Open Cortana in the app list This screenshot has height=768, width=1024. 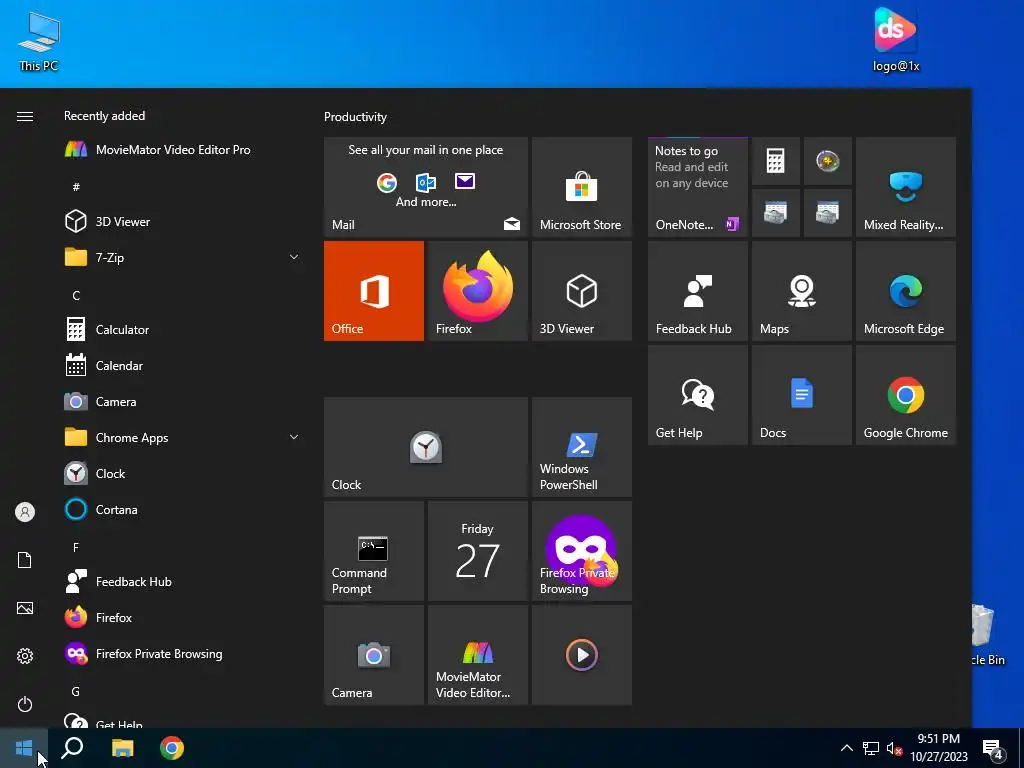pos(183,509)
